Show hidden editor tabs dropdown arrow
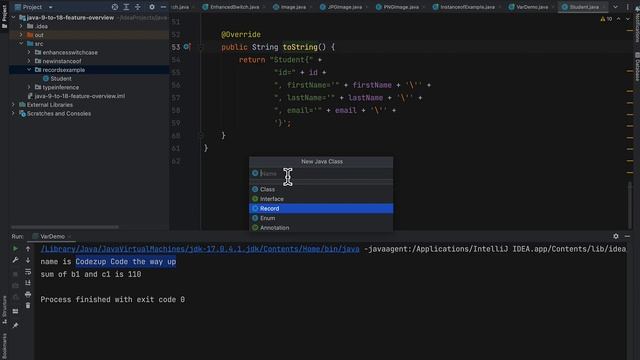The width and height of the screenshot is (640, 360). point(616,7)
